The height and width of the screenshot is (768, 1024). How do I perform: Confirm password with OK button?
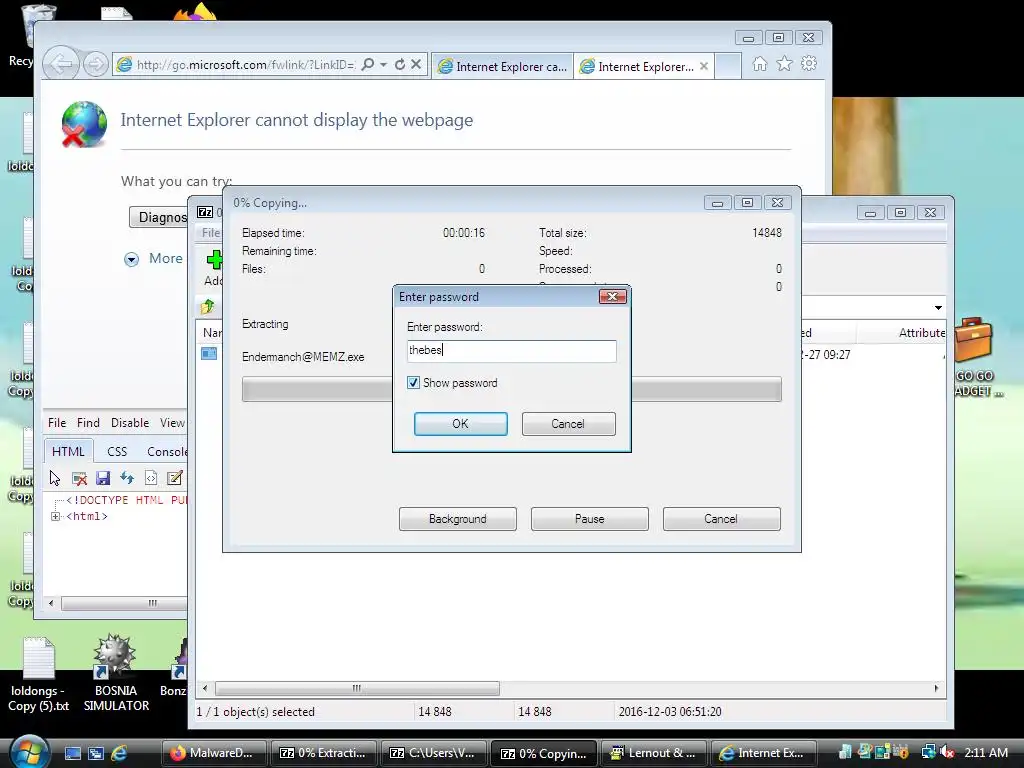460,424
